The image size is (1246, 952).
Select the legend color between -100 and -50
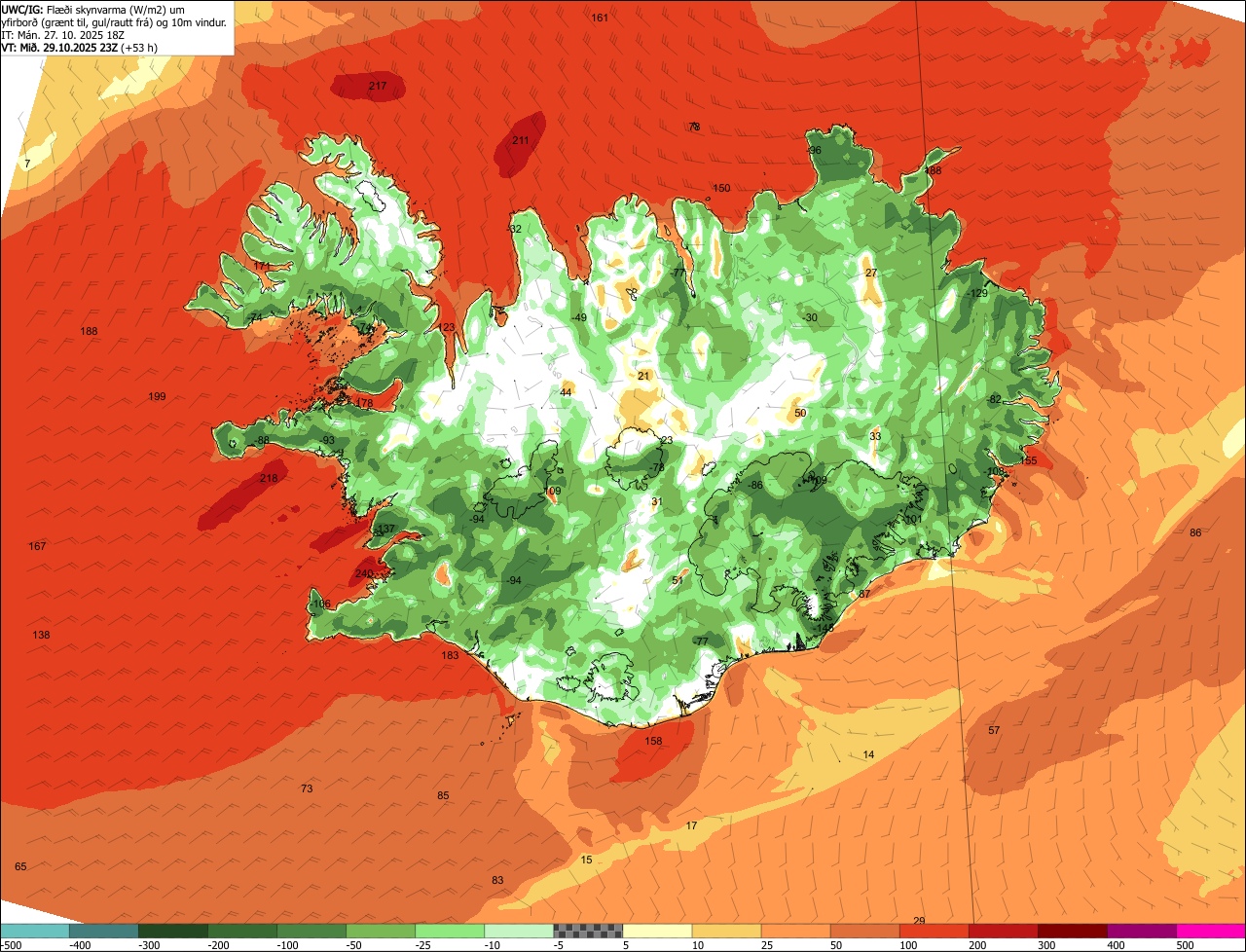click(x=311, y=931)
